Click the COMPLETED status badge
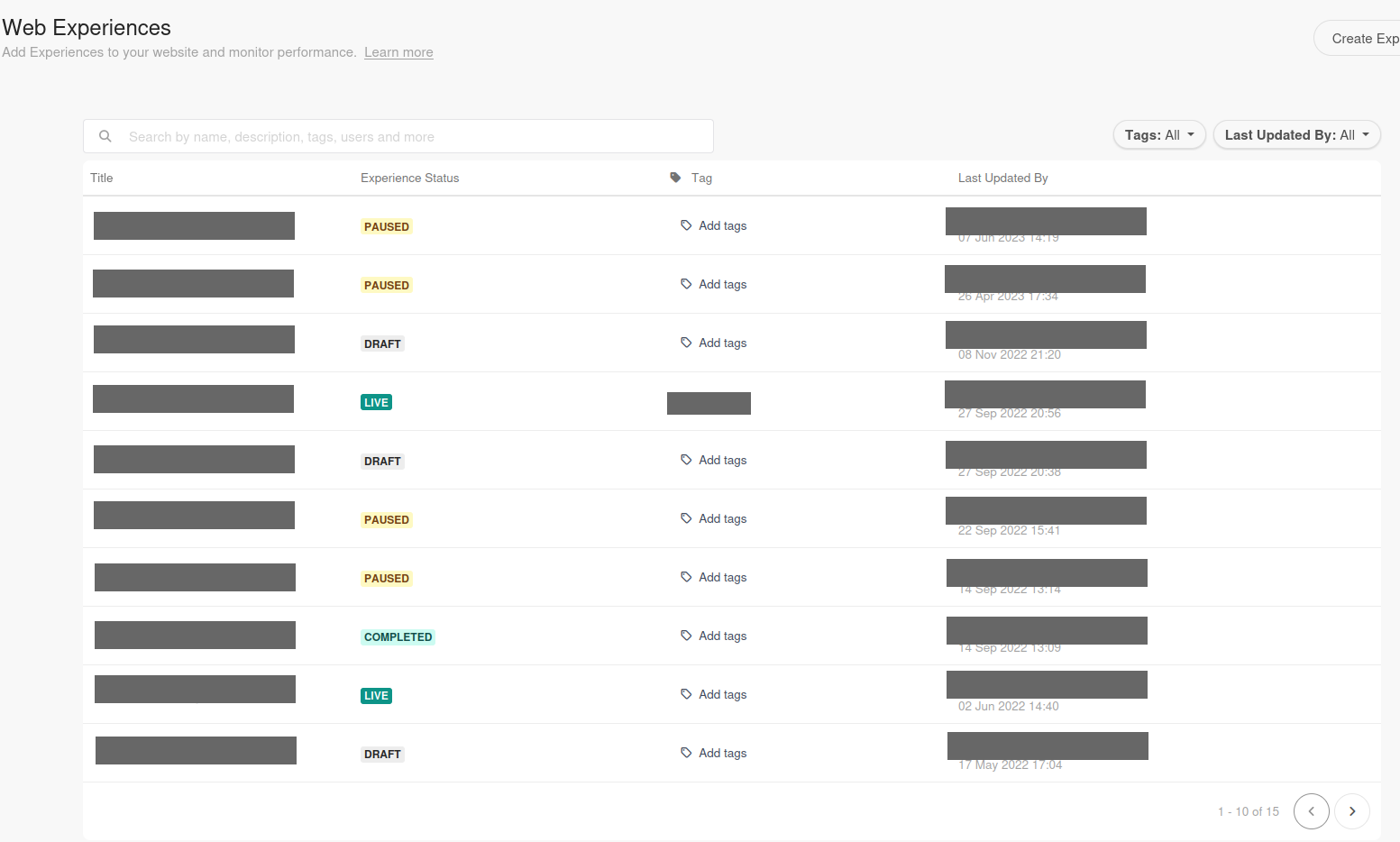Screen dimensions: 1400x842 (398, 636)
